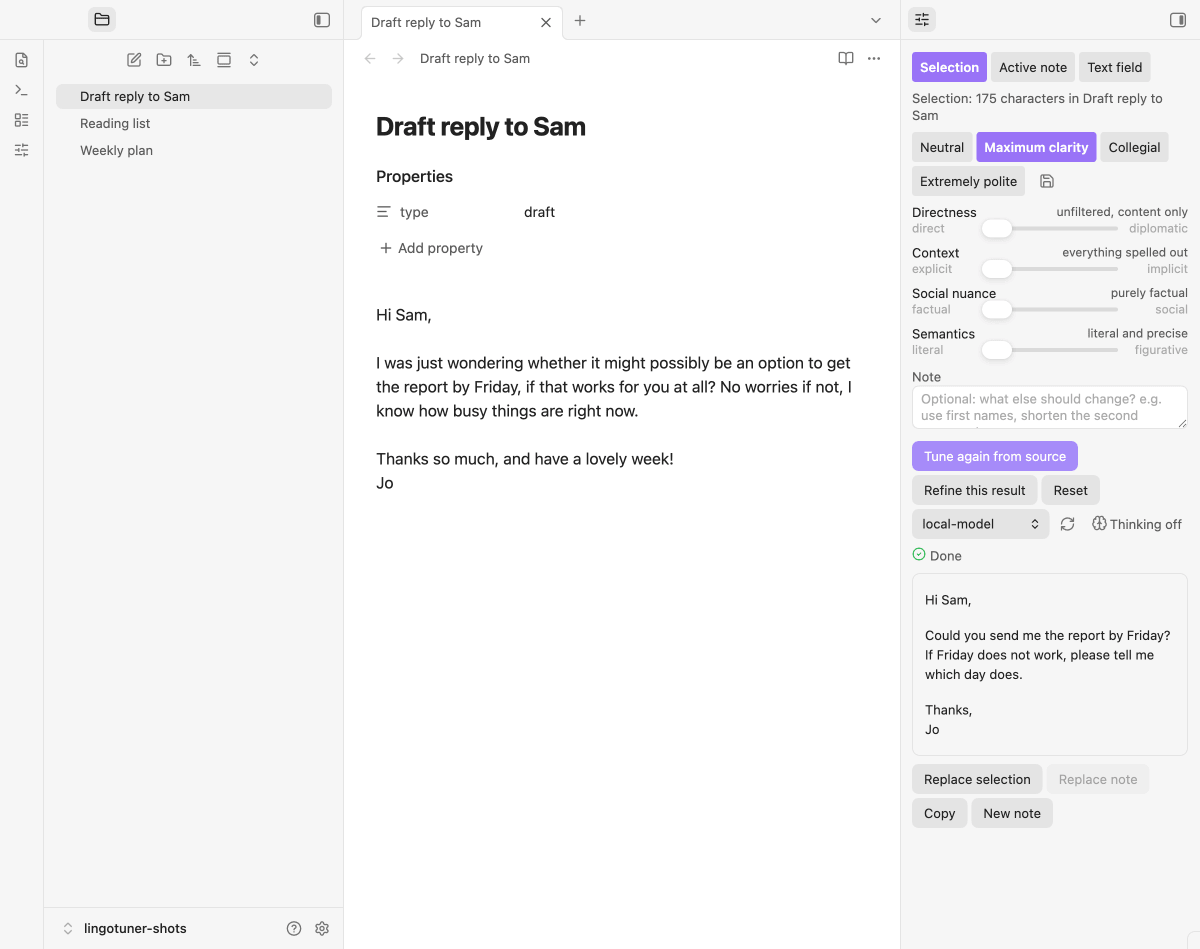Choose the Maximum clarity preset
Viewport: 1200px width, 949px height.
[x=1036, y=147]
